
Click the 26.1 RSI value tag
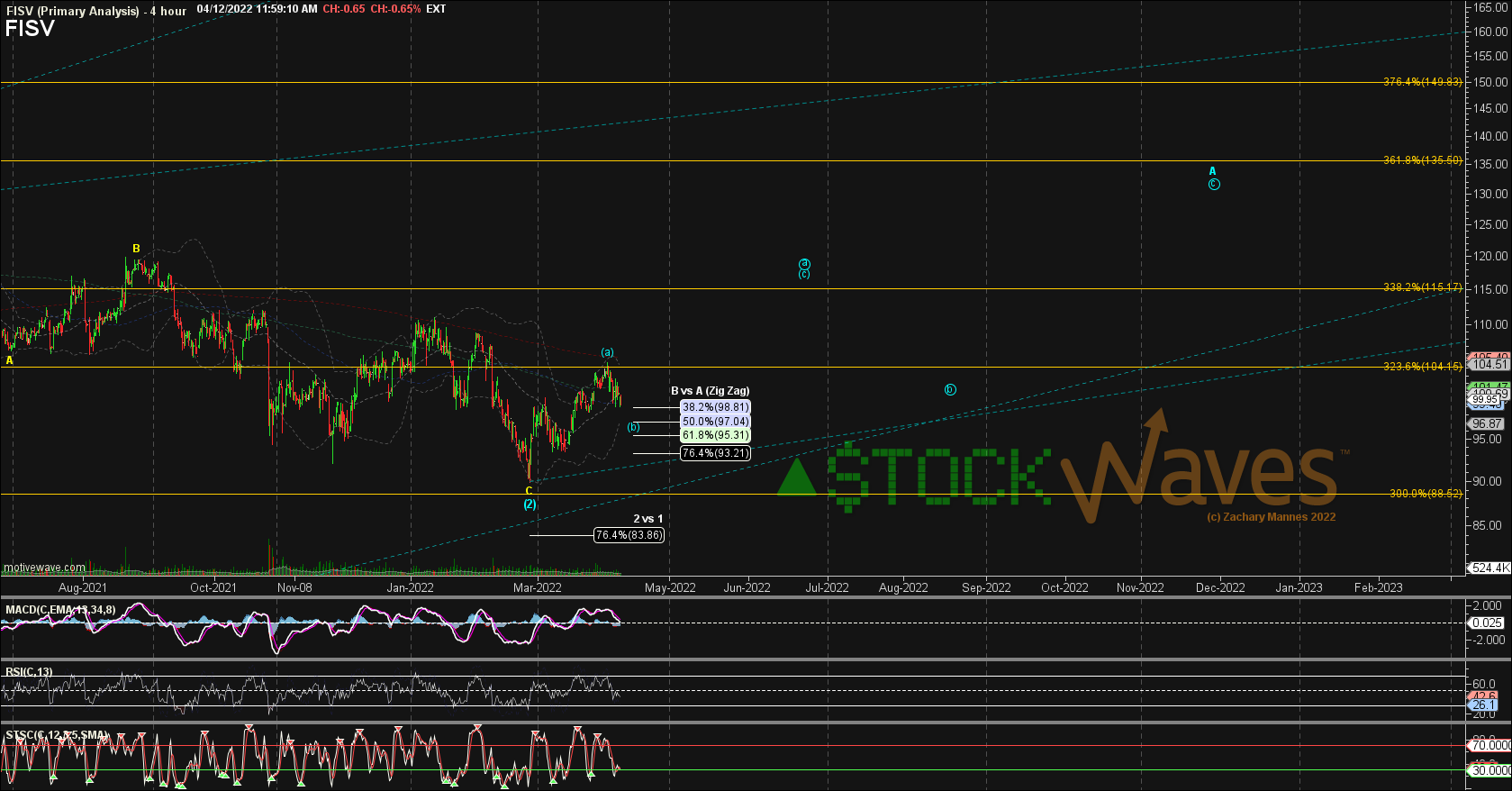click(x=1483, y=705)
